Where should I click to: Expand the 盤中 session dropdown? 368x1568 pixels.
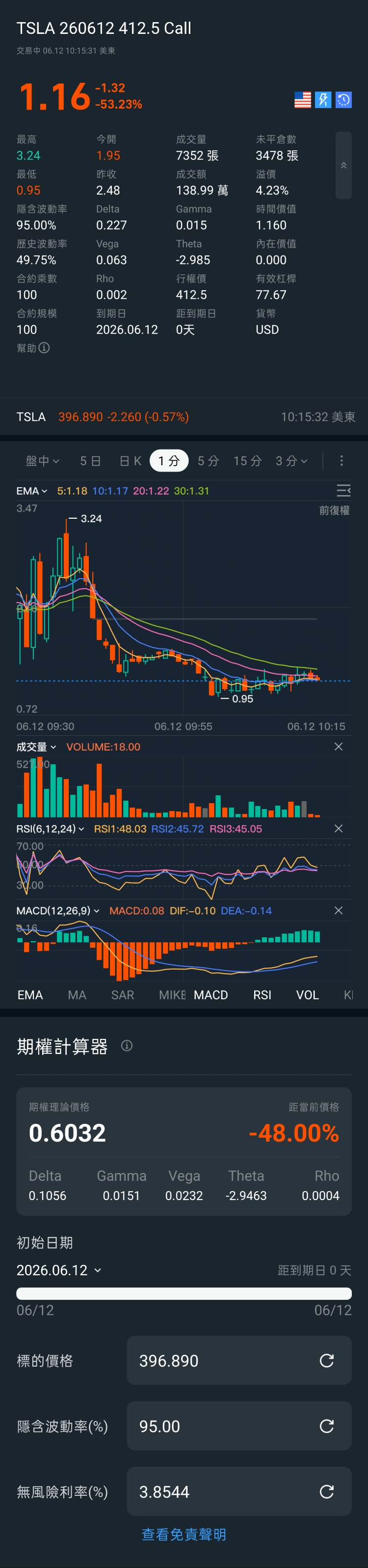click(43, 461)
